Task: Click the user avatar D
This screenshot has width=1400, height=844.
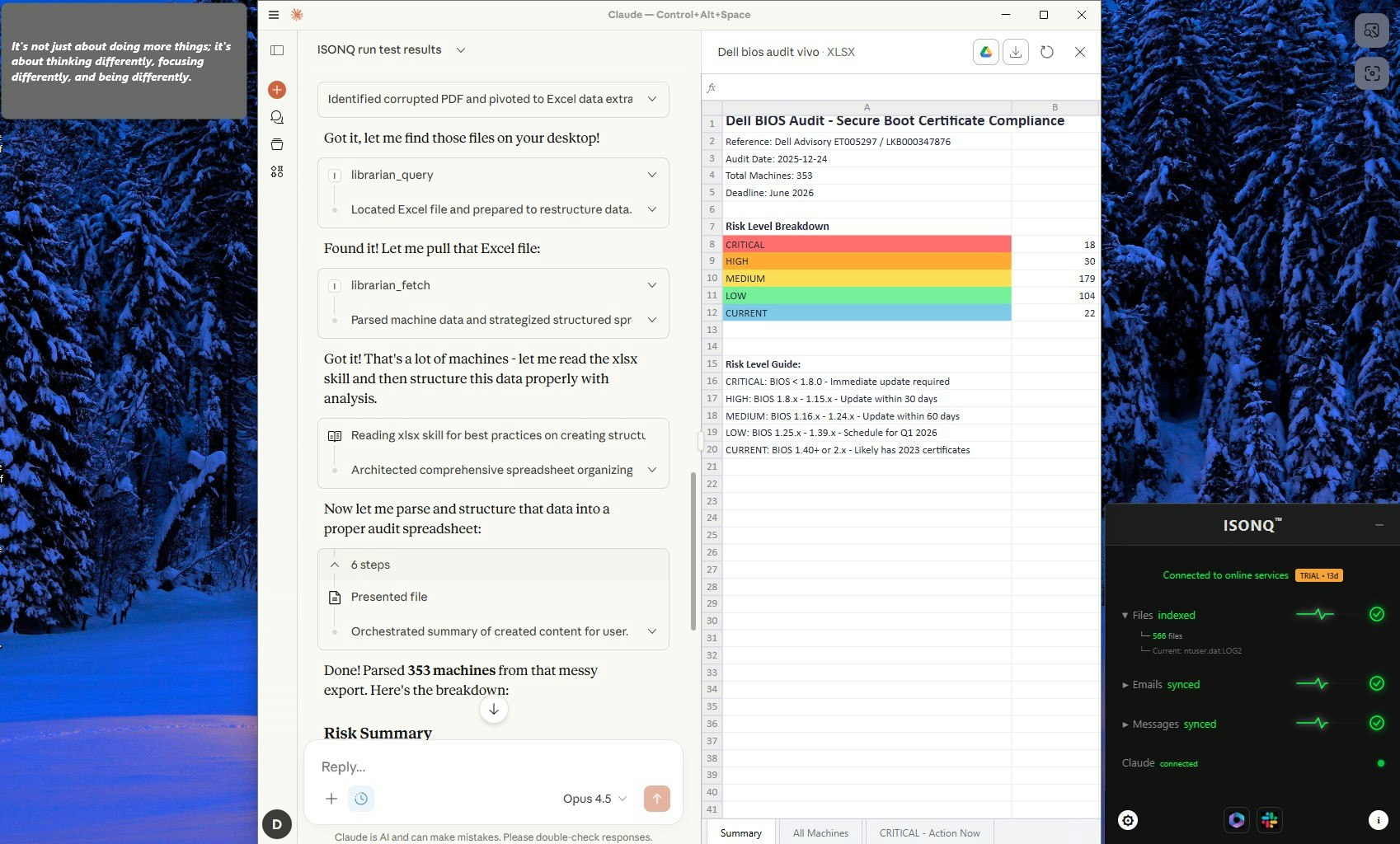Action: (x=277, y=824)
